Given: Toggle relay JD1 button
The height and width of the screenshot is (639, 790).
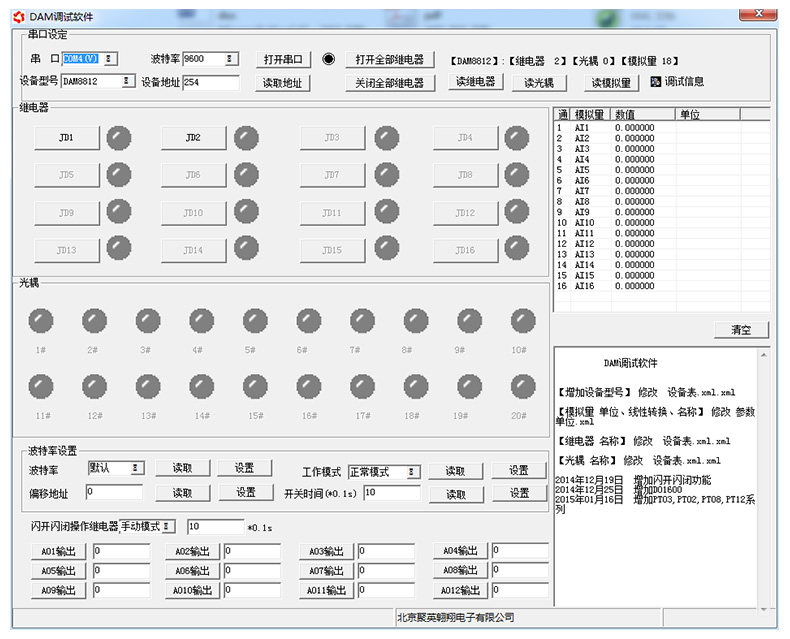Looking at the screenshot, I should pyautogui.click(x=67, y=138).
